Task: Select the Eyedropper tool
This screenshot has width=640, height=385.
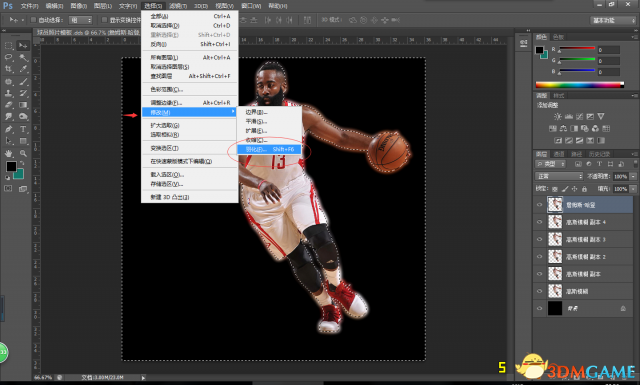Action: tap(23, 69)
